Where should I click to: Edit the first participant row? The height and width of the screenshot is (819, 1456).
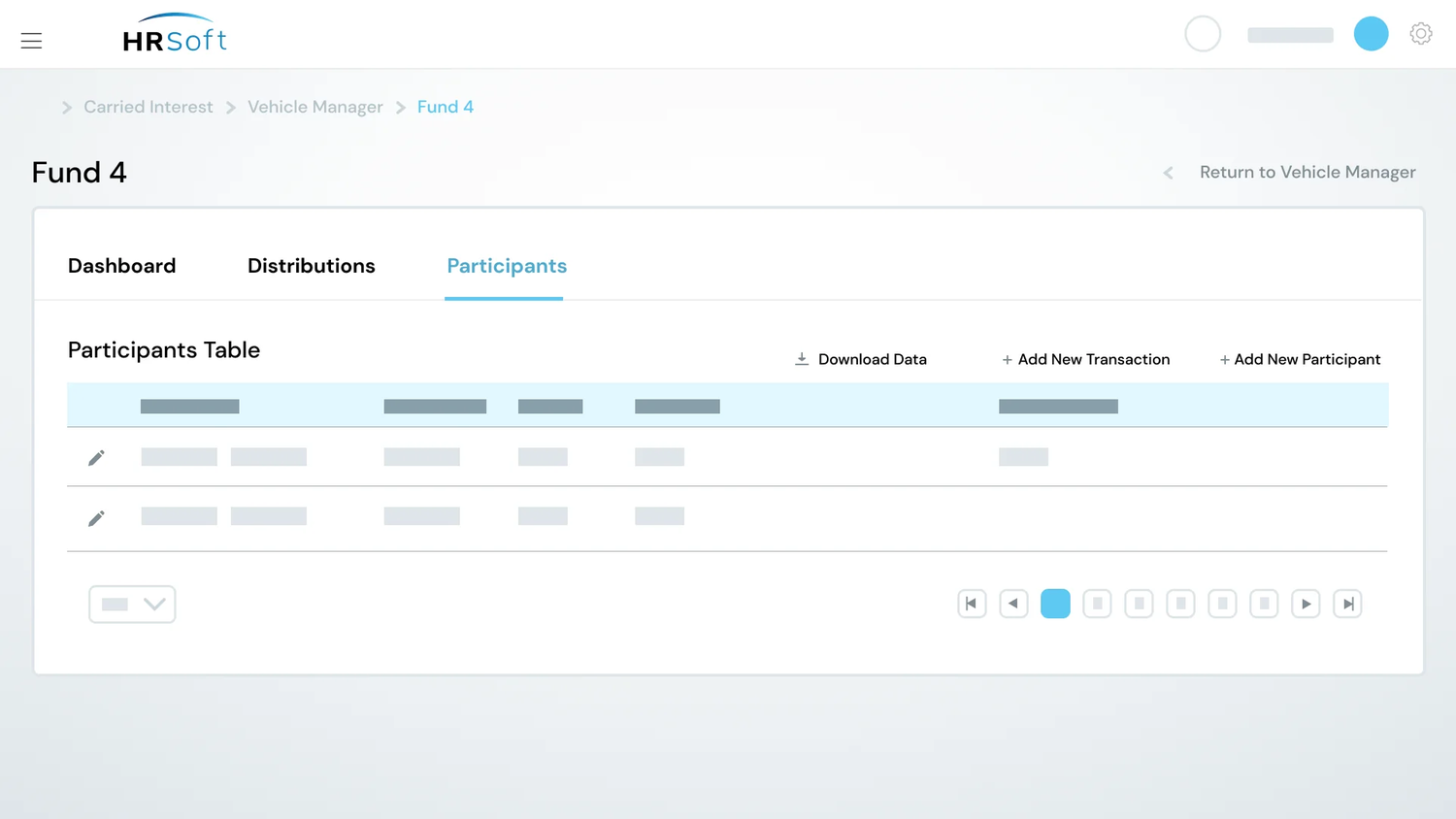point(96,458)
